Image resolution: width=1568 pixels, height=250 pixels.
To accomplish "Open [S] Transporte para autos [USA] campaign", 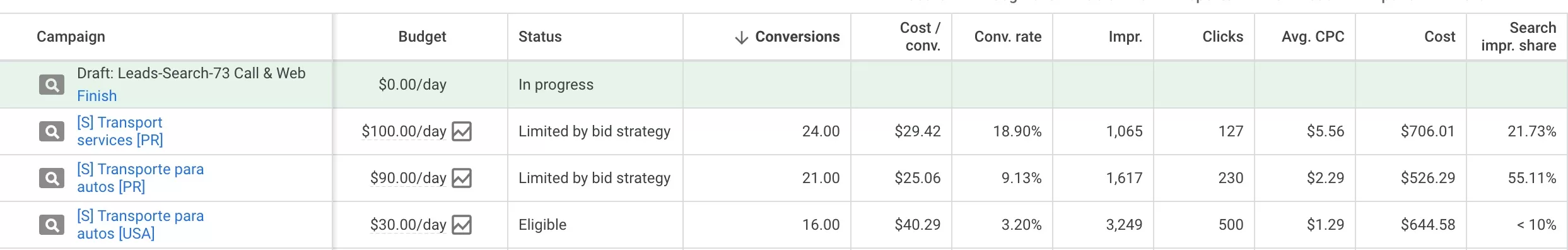I will pyautogui.click(x=140, y=225).
